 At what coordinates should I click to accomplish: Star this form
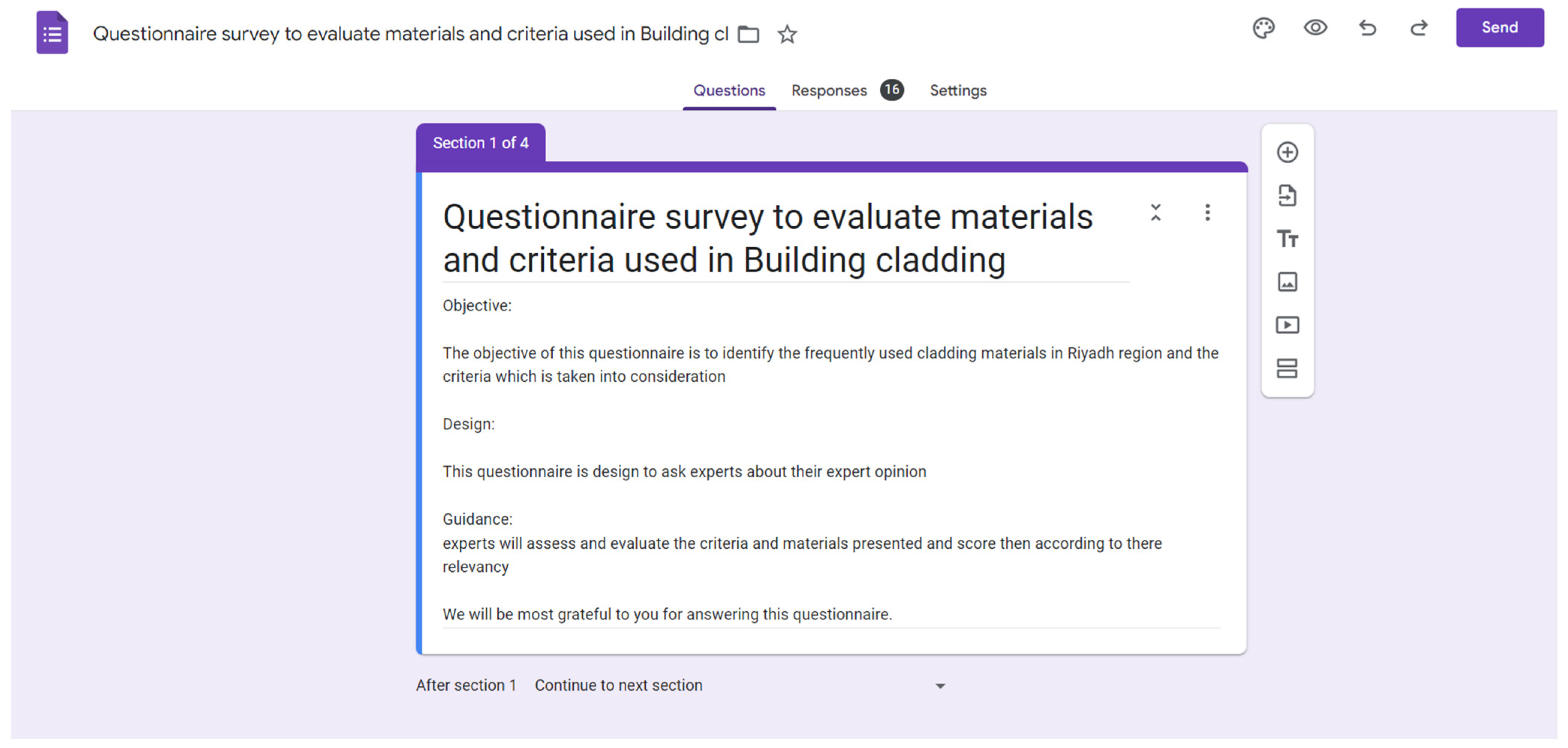pyautogui.click(x=787, y=34)
